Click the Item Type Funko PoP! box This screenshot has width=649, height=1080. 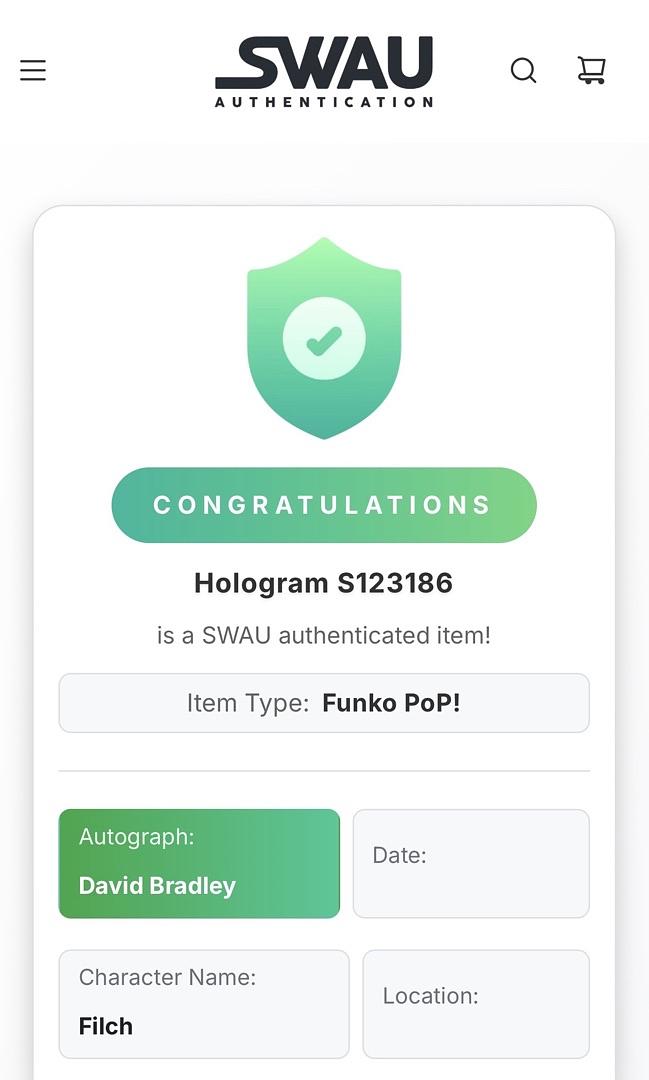(324, 703)
